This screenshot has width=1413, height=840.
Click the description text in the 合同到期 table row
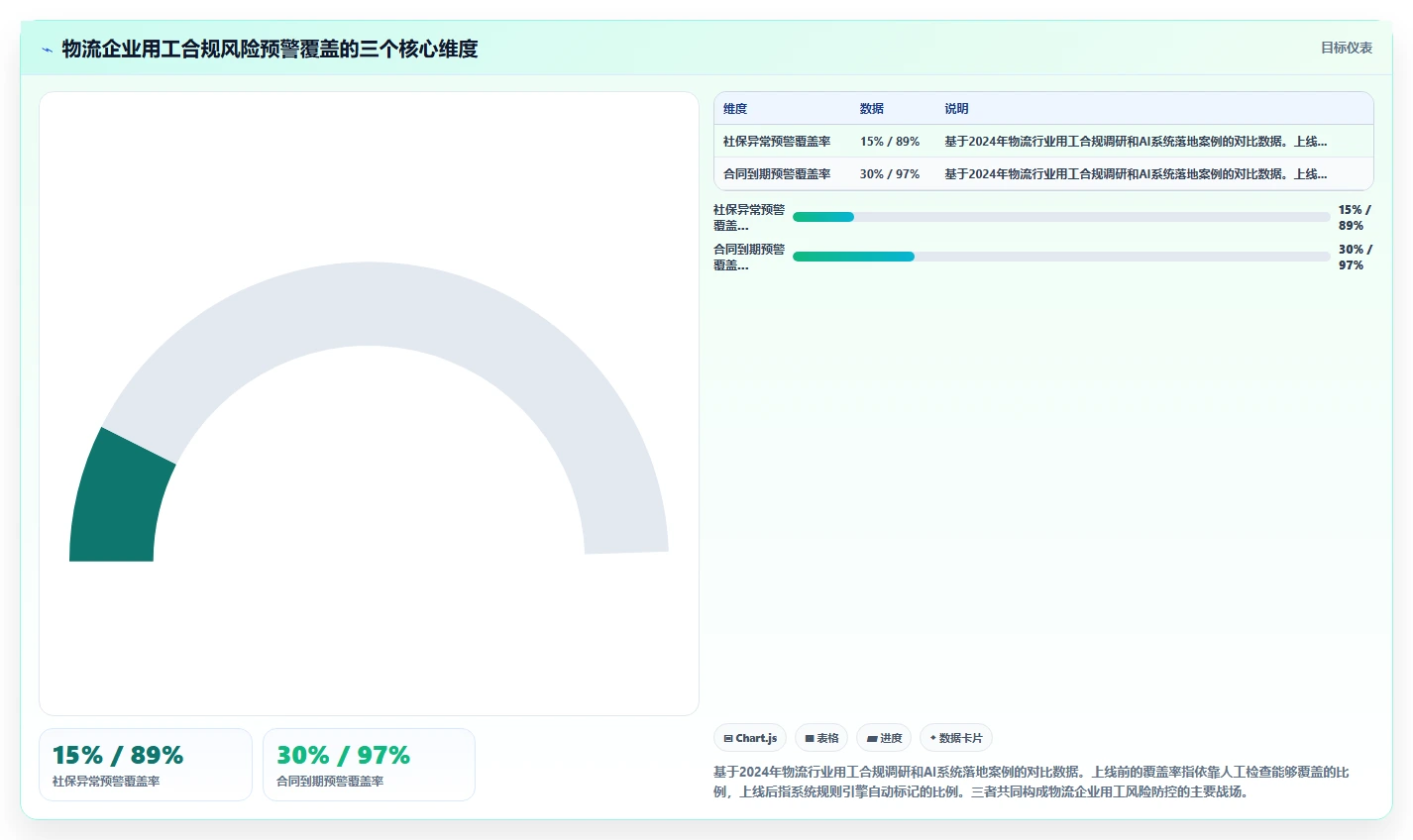point(1136,174)
